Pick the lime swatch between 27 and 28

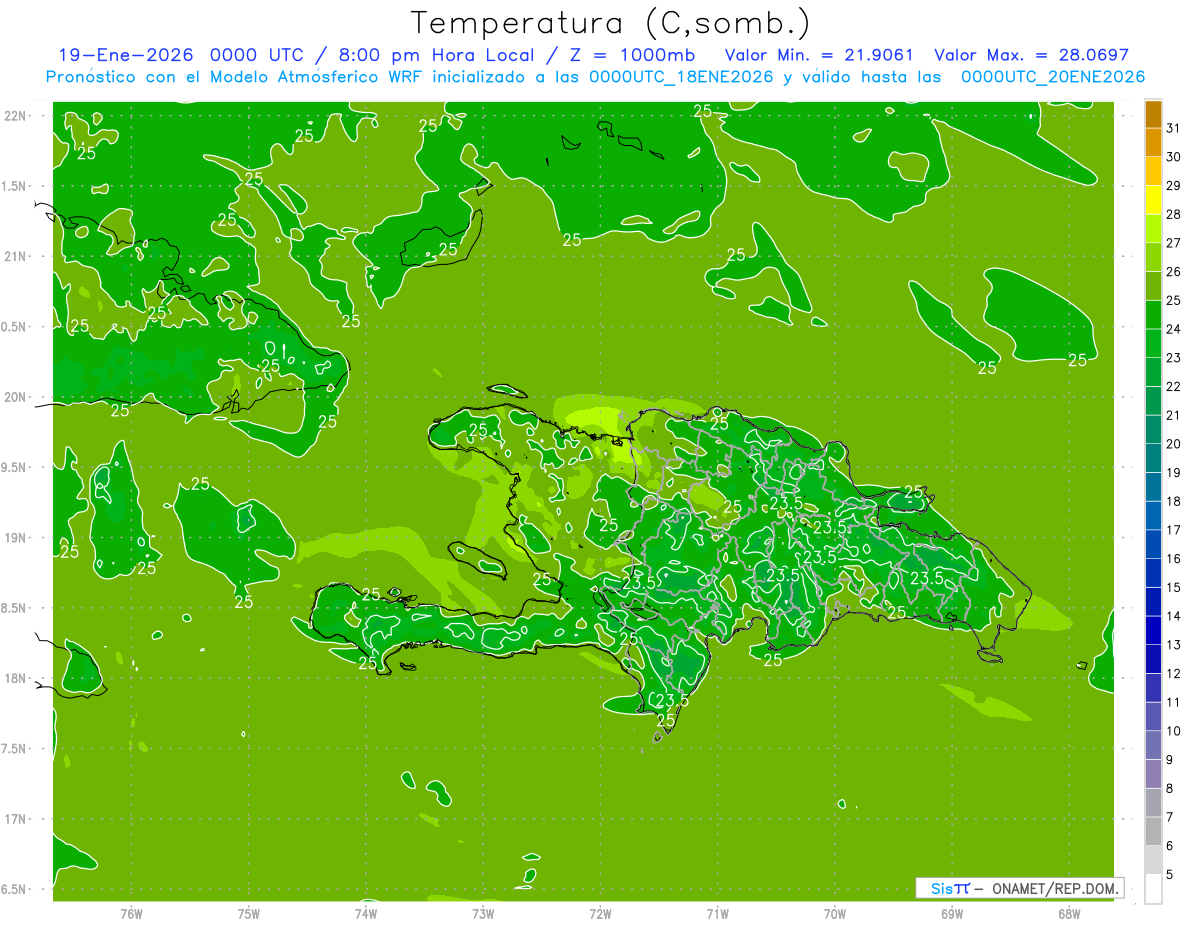tap(1153, 228)
